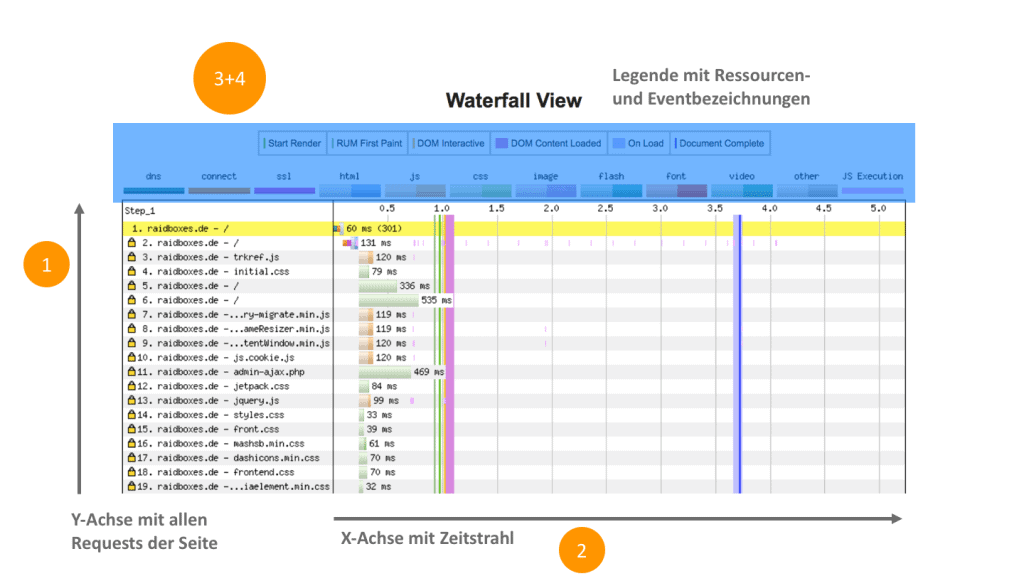Click the 3.5 second mark on time axis
Screen dimensions: 1024x576
[714, 208]
